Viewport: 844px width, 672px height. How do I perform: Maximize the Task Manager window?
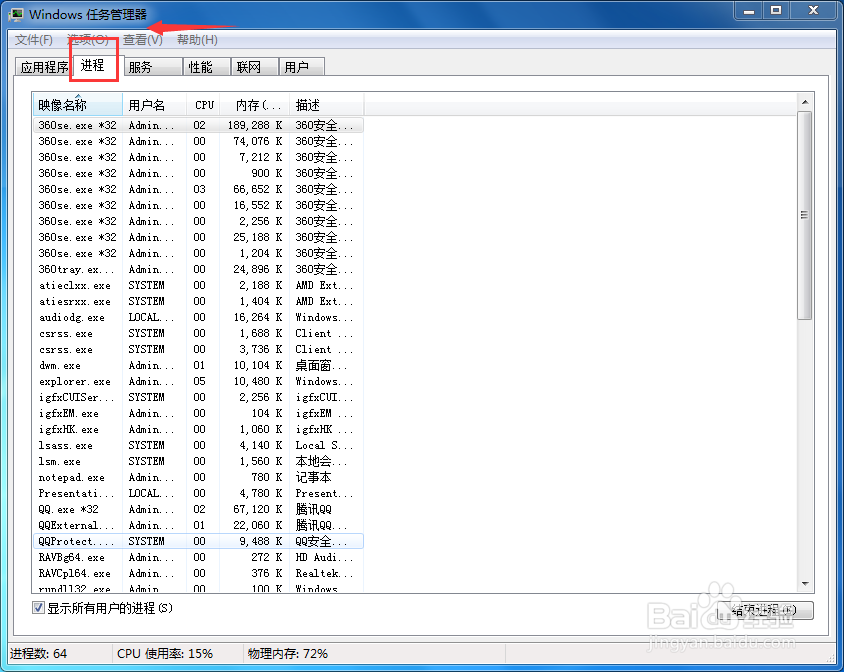(x=776, y=11)
